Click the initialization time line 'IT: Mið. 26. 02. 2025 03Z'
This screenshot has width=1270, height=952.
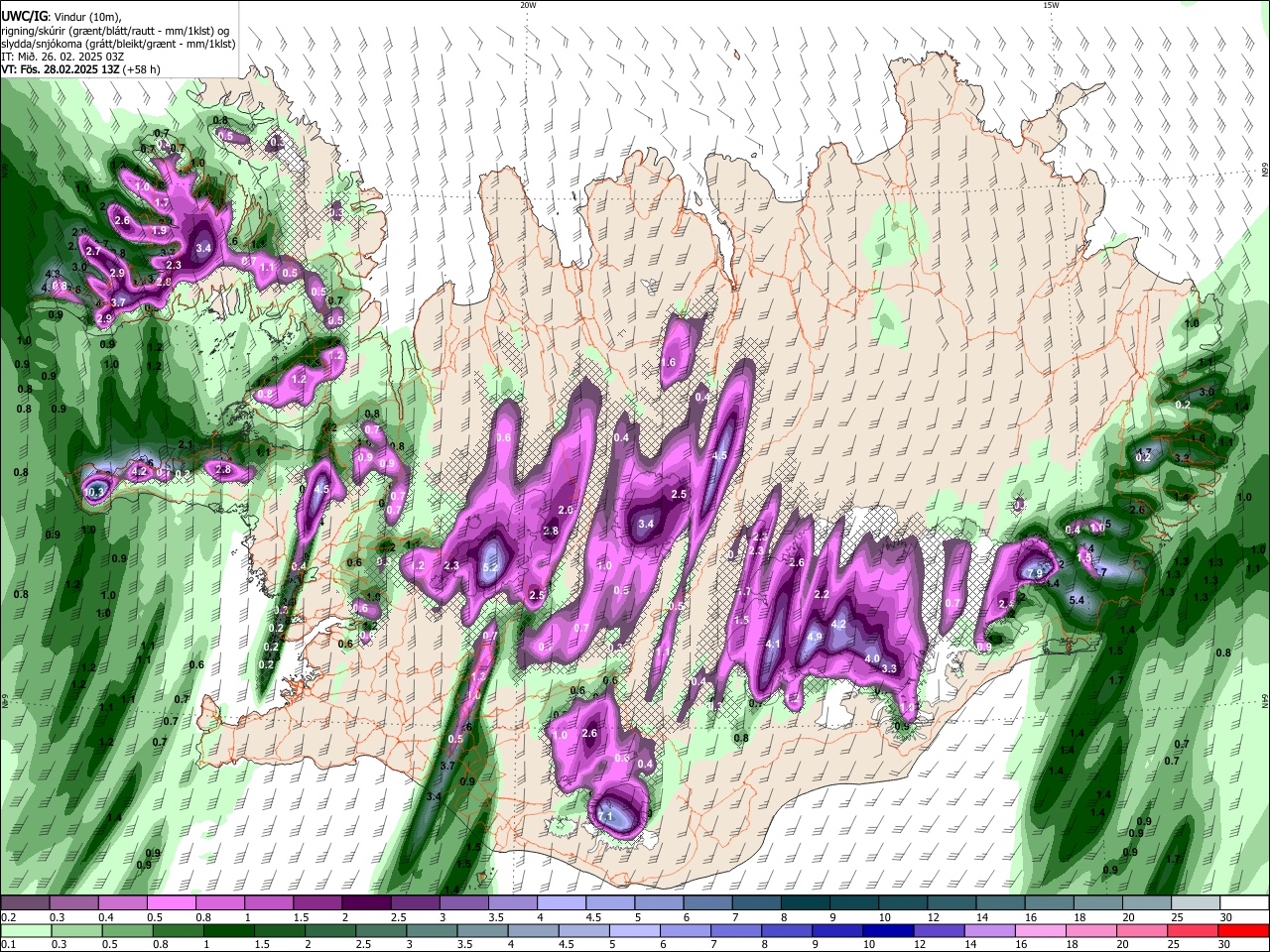point(63,57)
